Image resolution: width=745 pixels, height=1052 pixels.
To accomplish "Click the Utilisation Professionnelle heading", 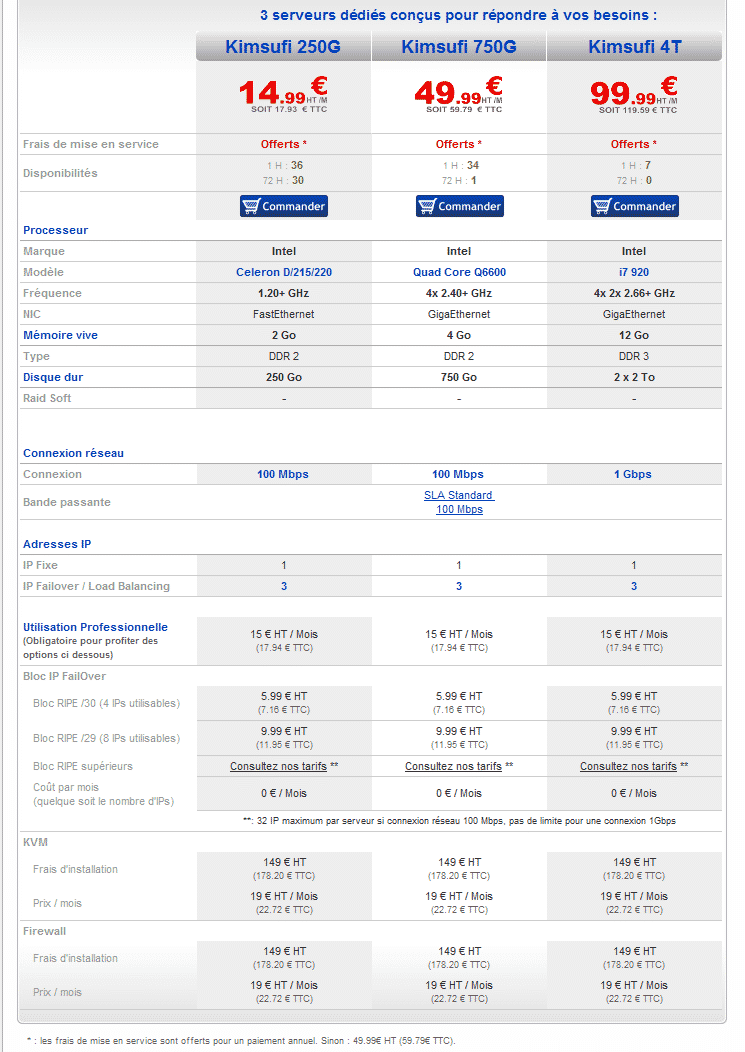I will point(95,627).
